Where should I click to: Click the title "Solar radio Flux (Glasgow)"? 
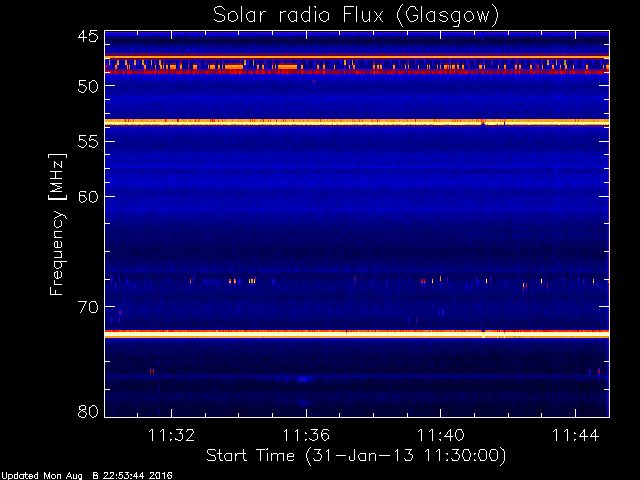[356, 15]
